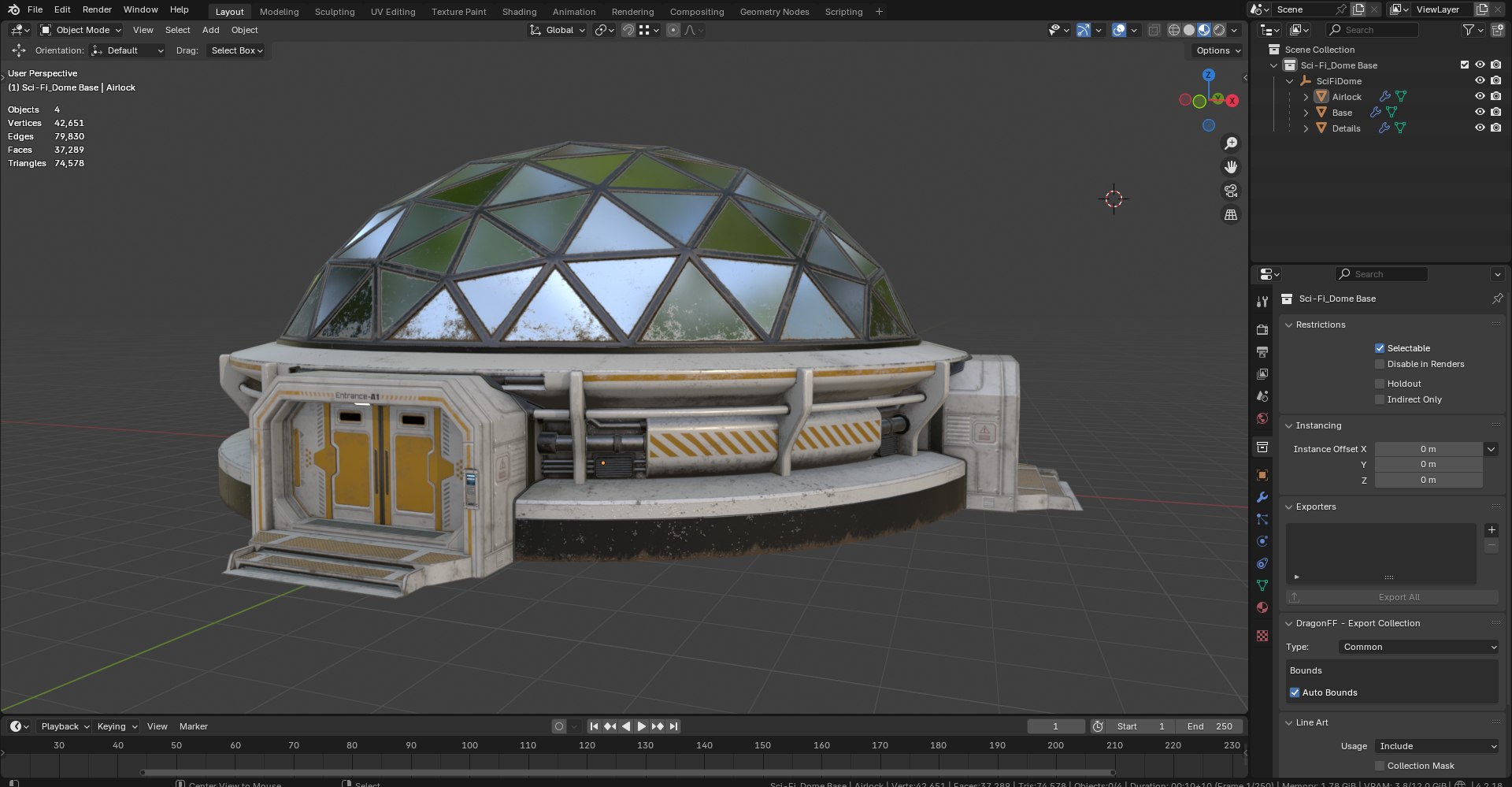The height and width of the screenshot is (787, 1512).
Task: Open the Global transform orientation dropdown
Action: [x=558, y=30]
